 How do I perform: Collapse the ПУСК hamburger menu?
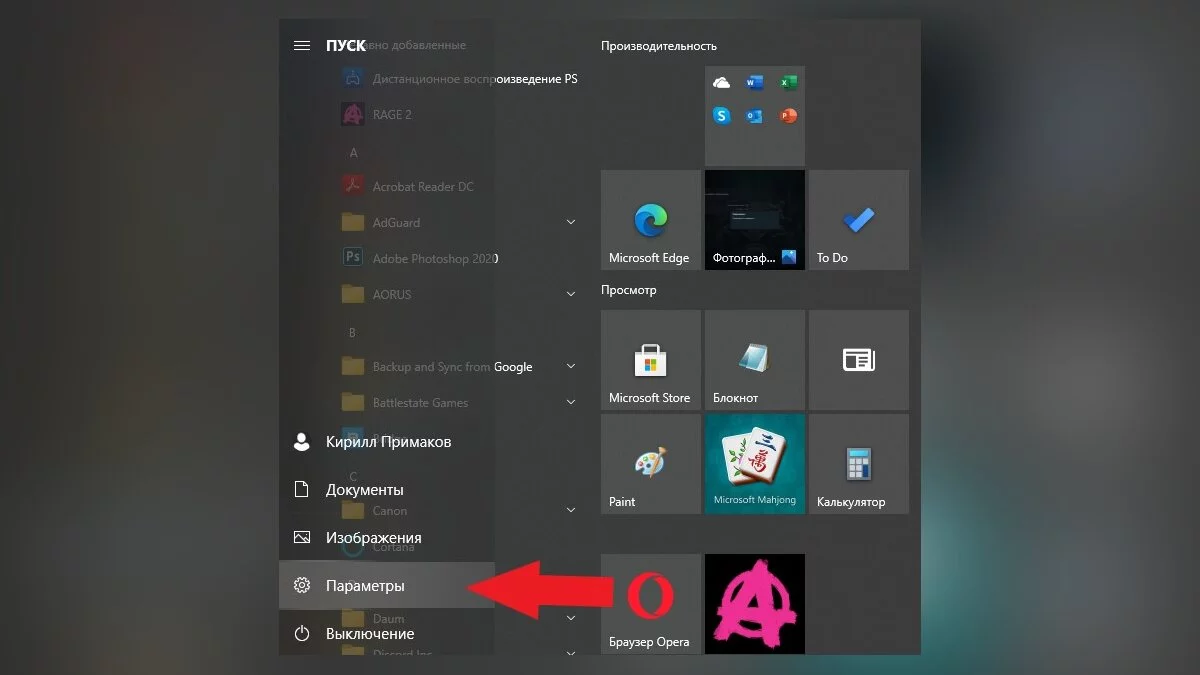tap(301, 45)
